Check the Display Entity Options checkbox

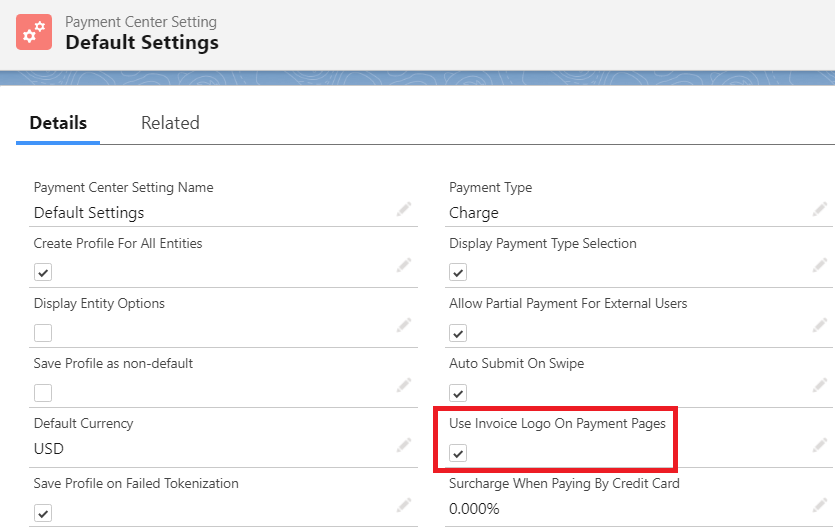click(43, 333)
